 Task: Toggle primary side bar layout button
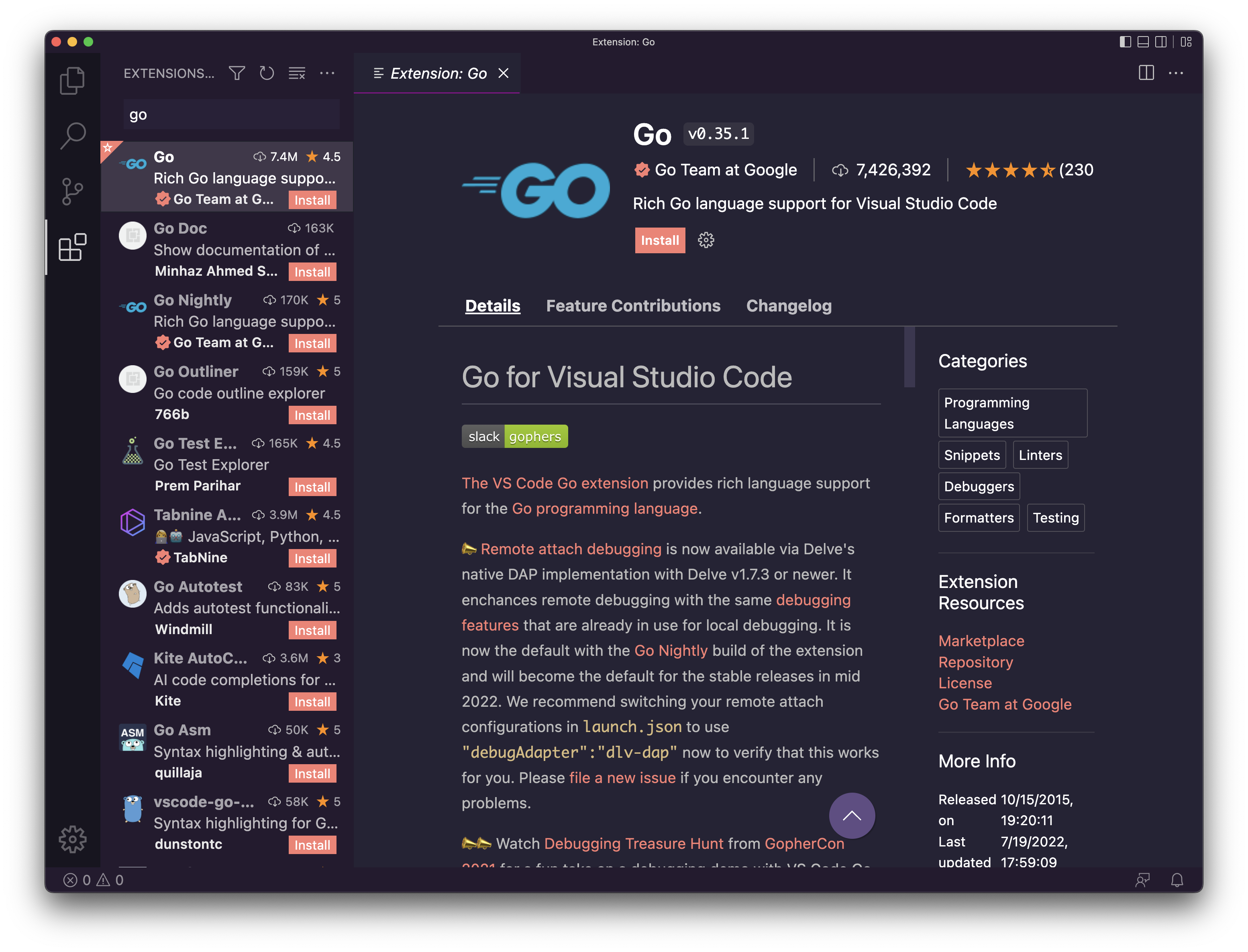[x=1125, y=42]
